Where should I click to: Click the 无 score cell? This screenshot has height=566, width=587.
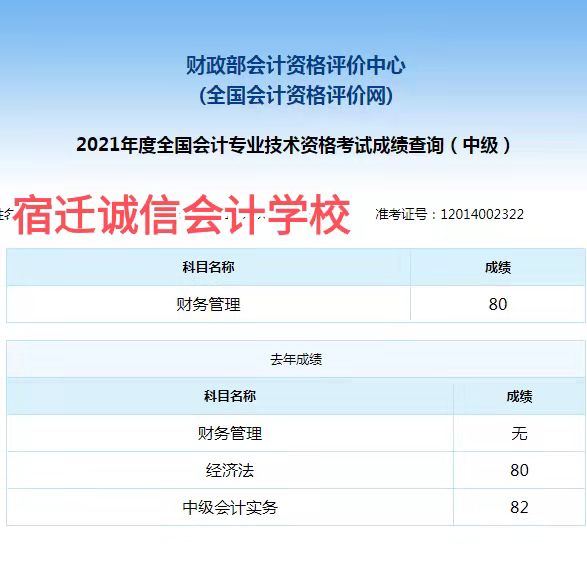click(x=519, y=433)
